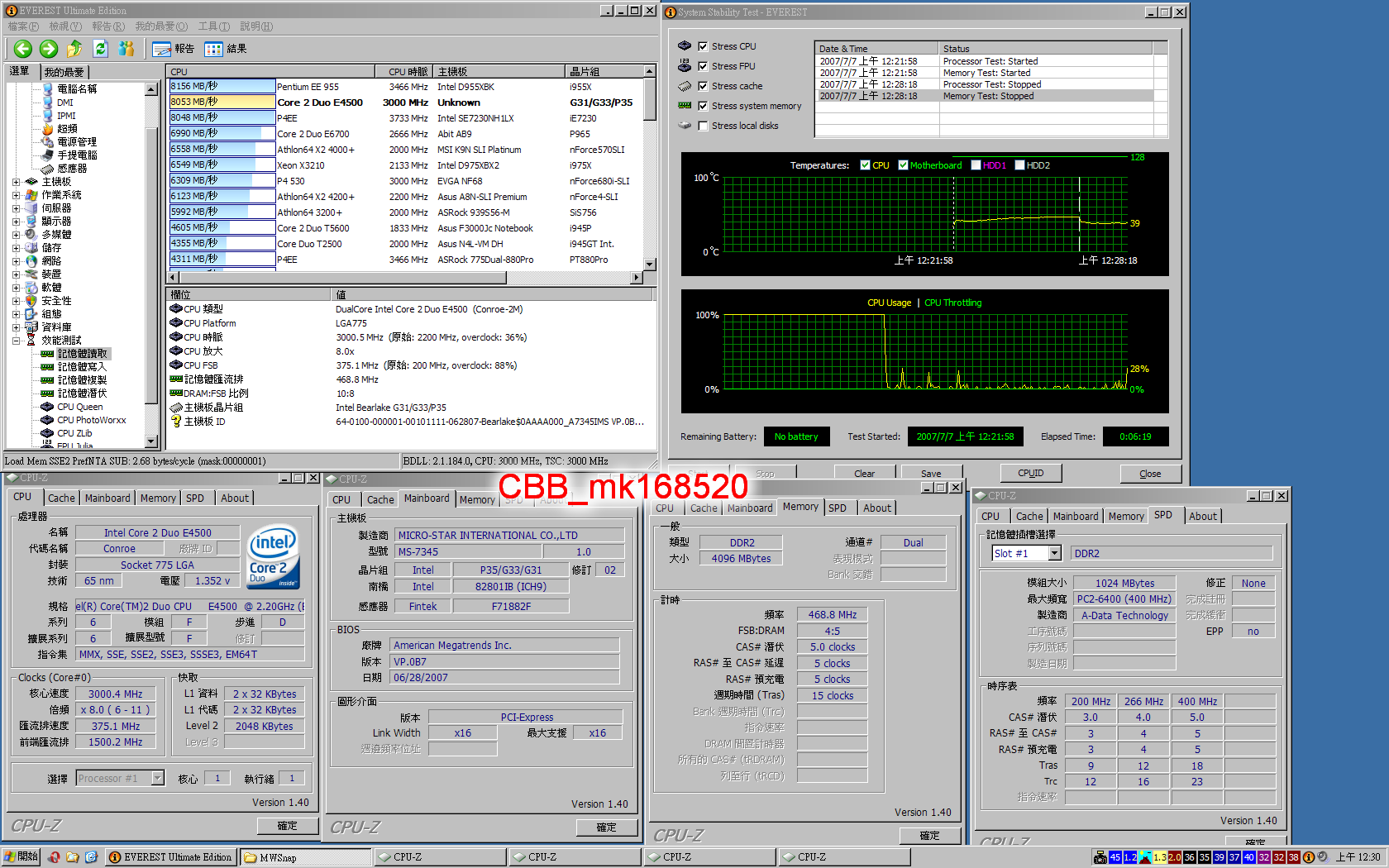Click the CPUID button
Image resolution: width=1389 pixels, height=868 pixels.
click(1030, 474)
